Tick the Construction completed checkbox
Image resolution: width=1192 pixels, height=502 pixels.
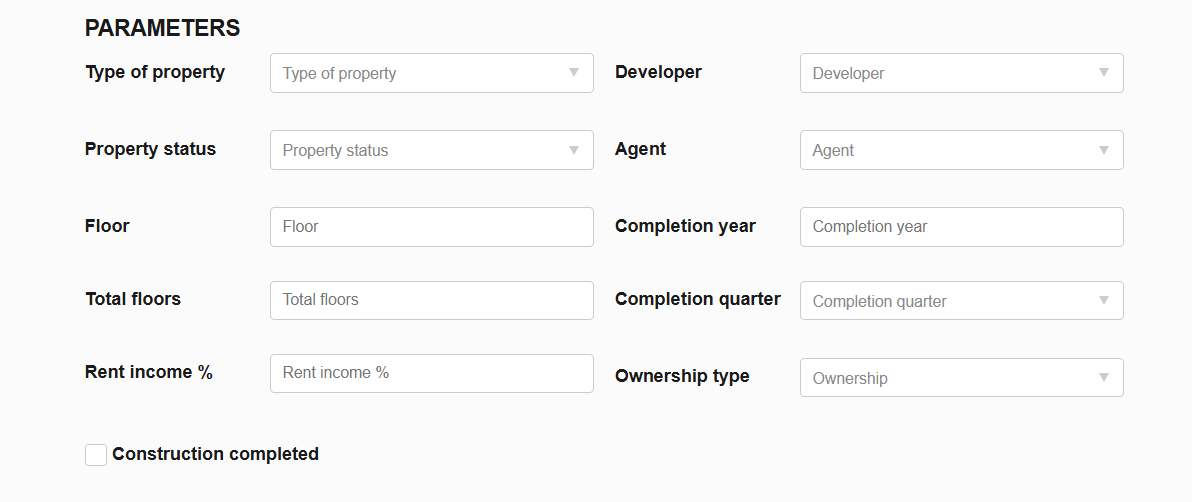(x=96, y=455)
